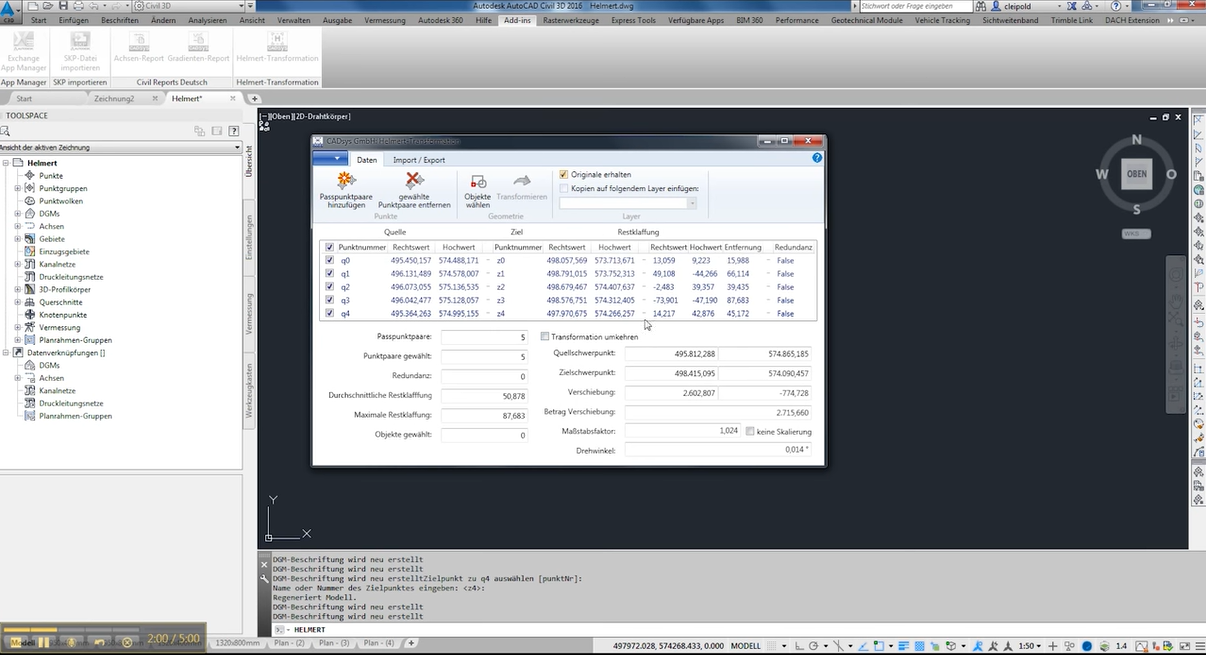Open the Vermessung ribbon tab
The width and height of the screenshot is (1206, 655).
tap(385, 20)
